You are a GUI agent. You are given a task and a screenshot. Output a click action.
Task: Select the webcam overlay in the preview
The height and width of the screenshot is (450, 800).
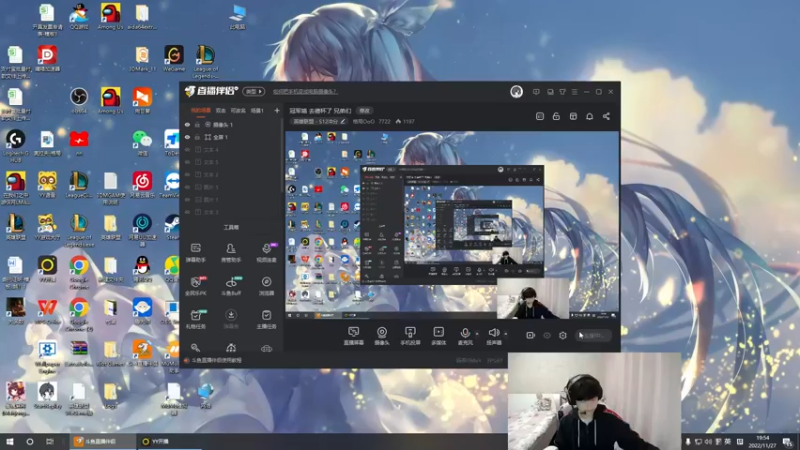click(x=533, y=298)
